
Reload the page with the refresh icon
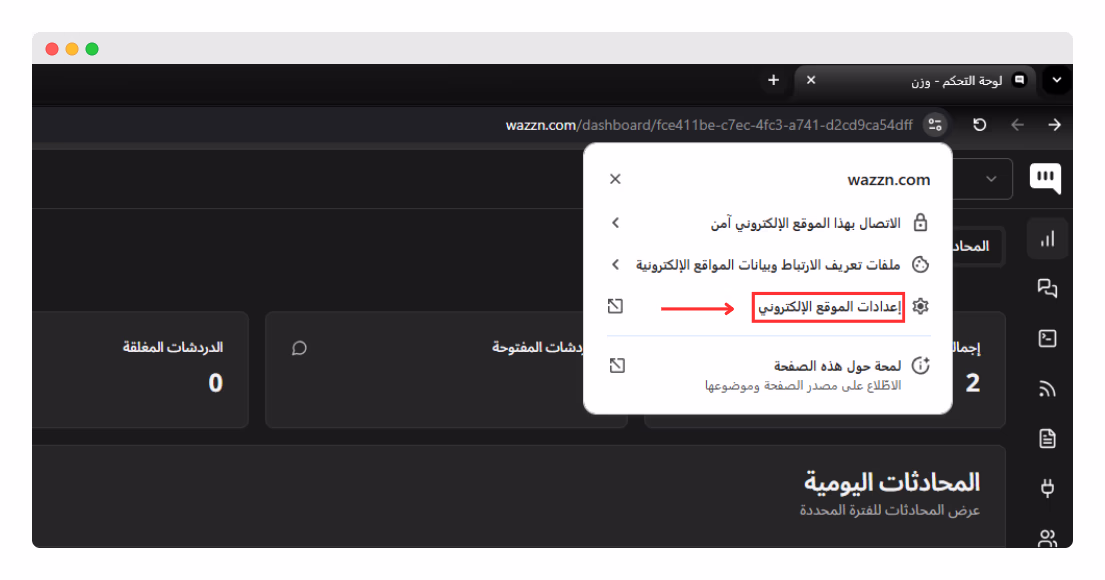click(x=980, y=125)
